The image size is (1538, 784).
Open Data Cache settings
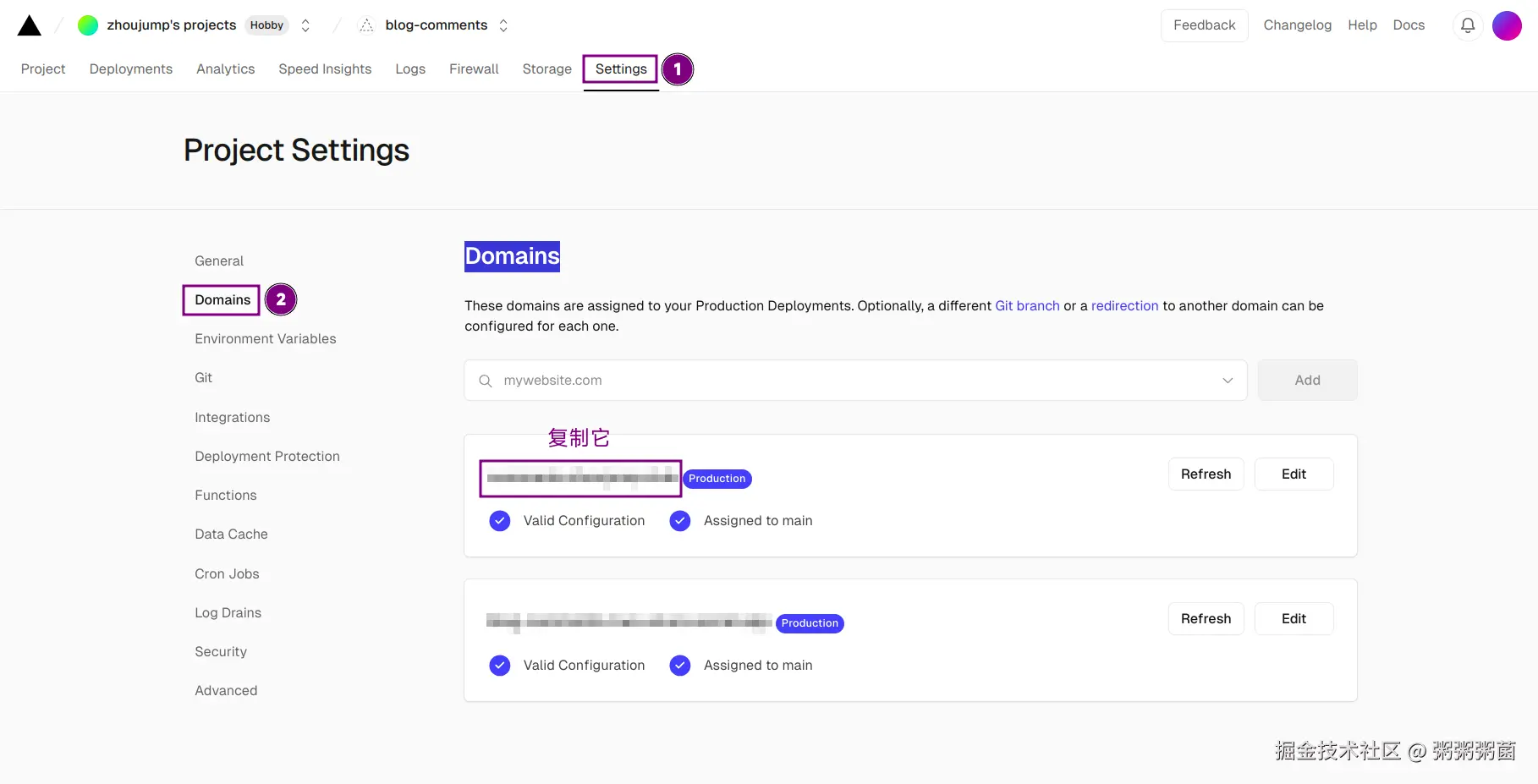[x=231, y=535]
